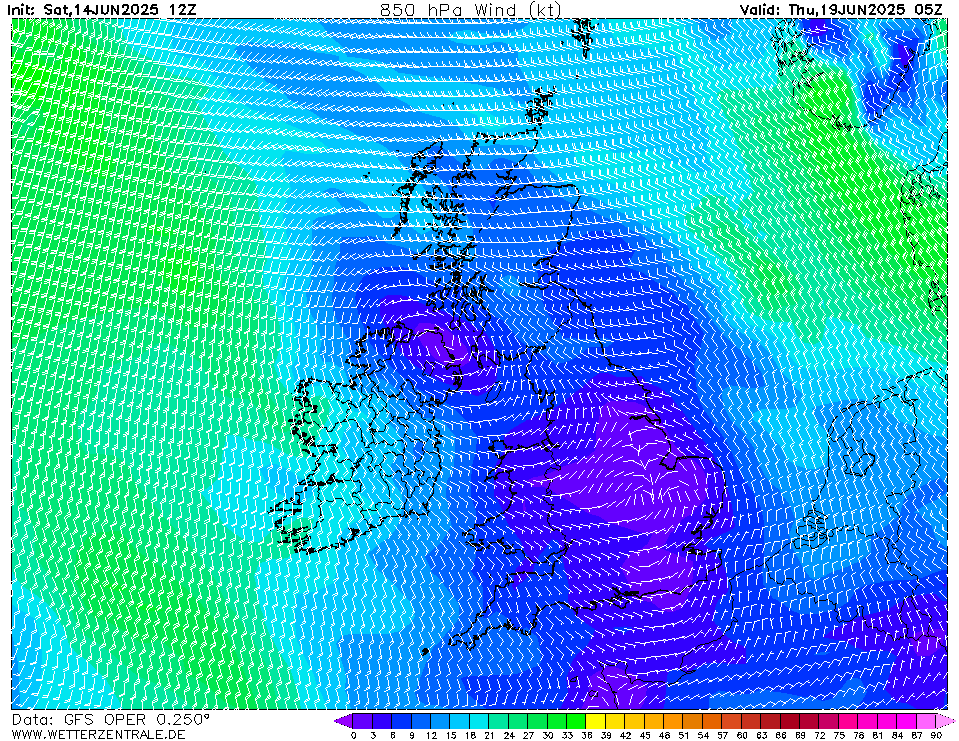Click the left purple arrow end of colorbar
The width and height of the screenshot is (959, 741).
(x=344, y=721)
